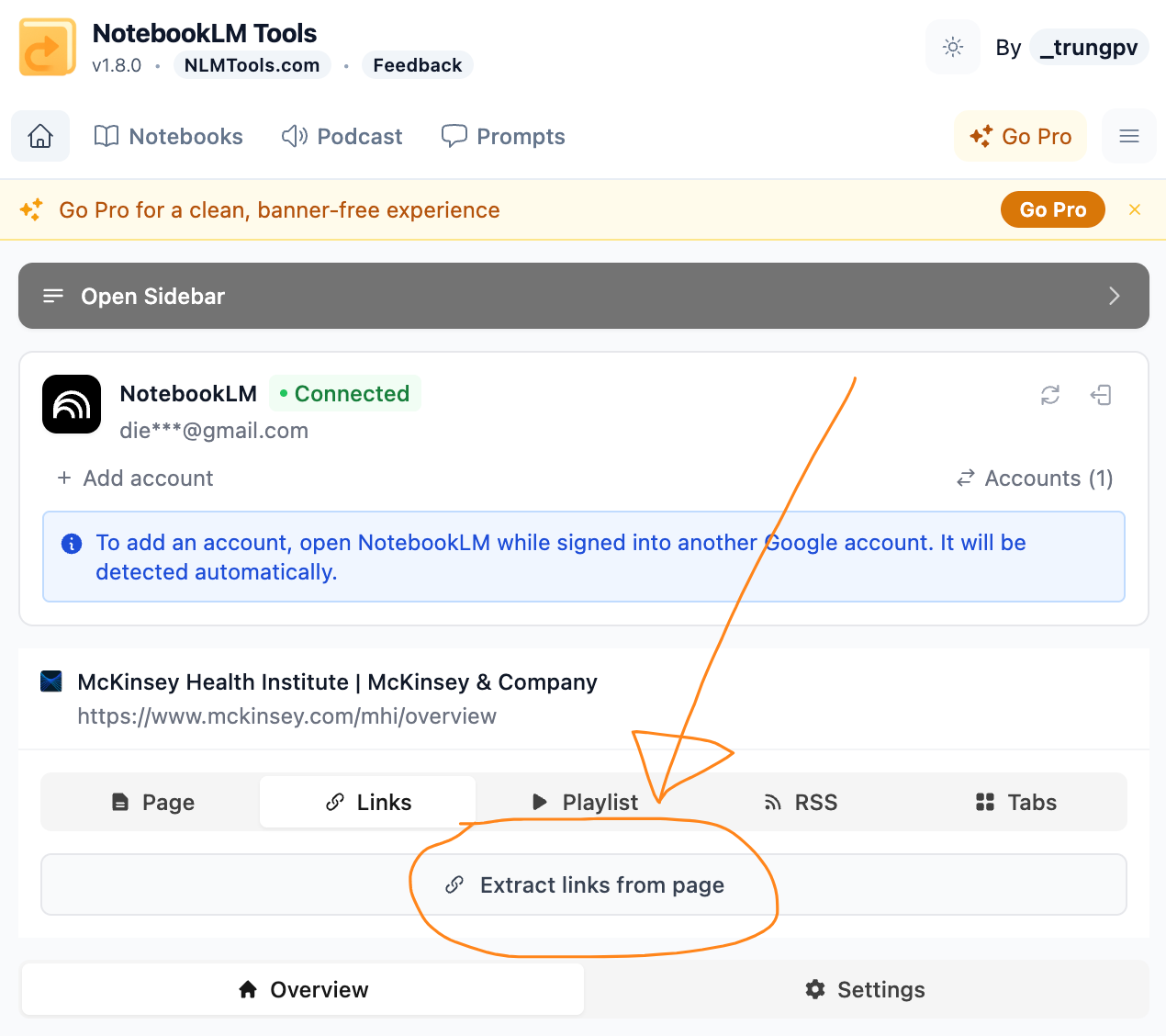Click the die***@gmail.com email text

[x=214, y=431]
